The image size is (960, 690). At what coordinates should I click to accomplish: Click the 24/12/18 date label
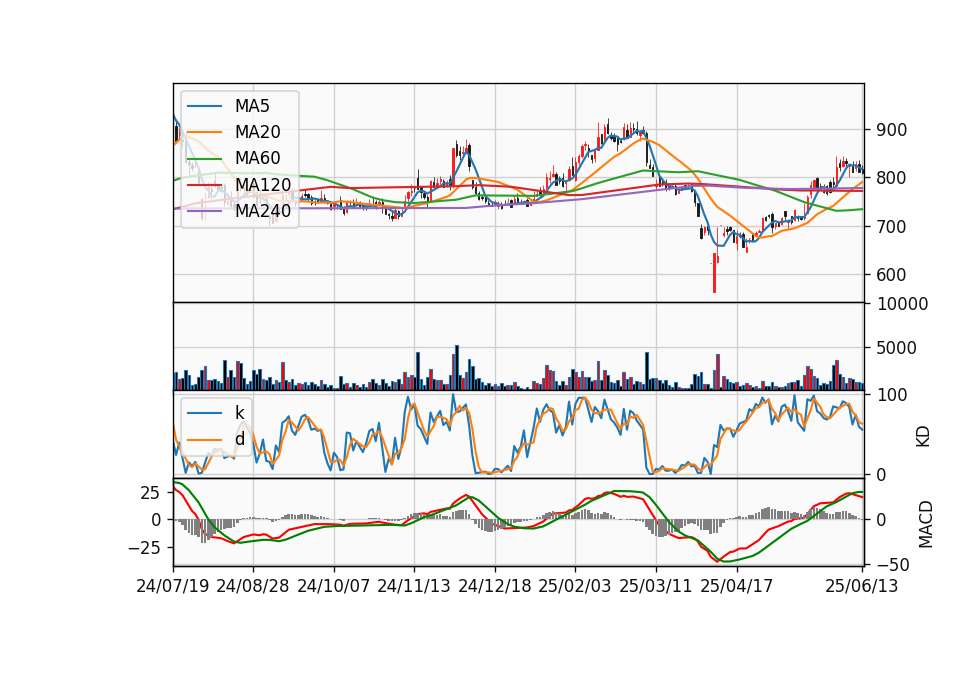coord(495,586)
